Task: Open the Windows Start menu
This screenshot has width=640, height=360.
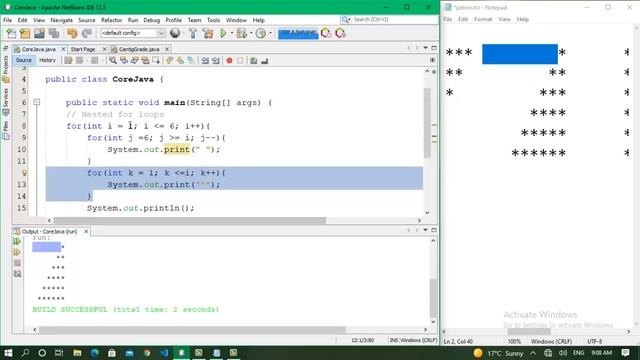Action: pyautogui.click(x=8, y=353)
